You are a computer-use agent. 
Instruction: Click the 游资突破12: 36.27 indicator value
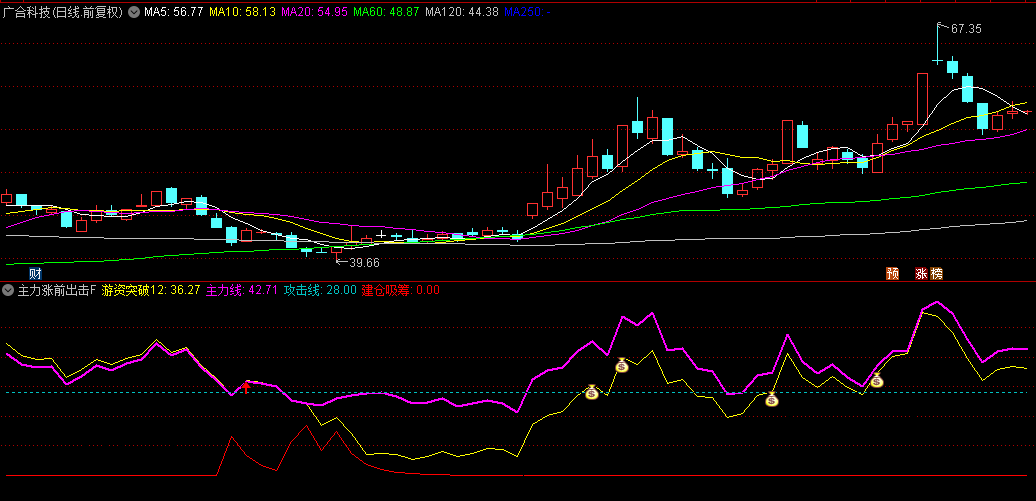(151, 289)
